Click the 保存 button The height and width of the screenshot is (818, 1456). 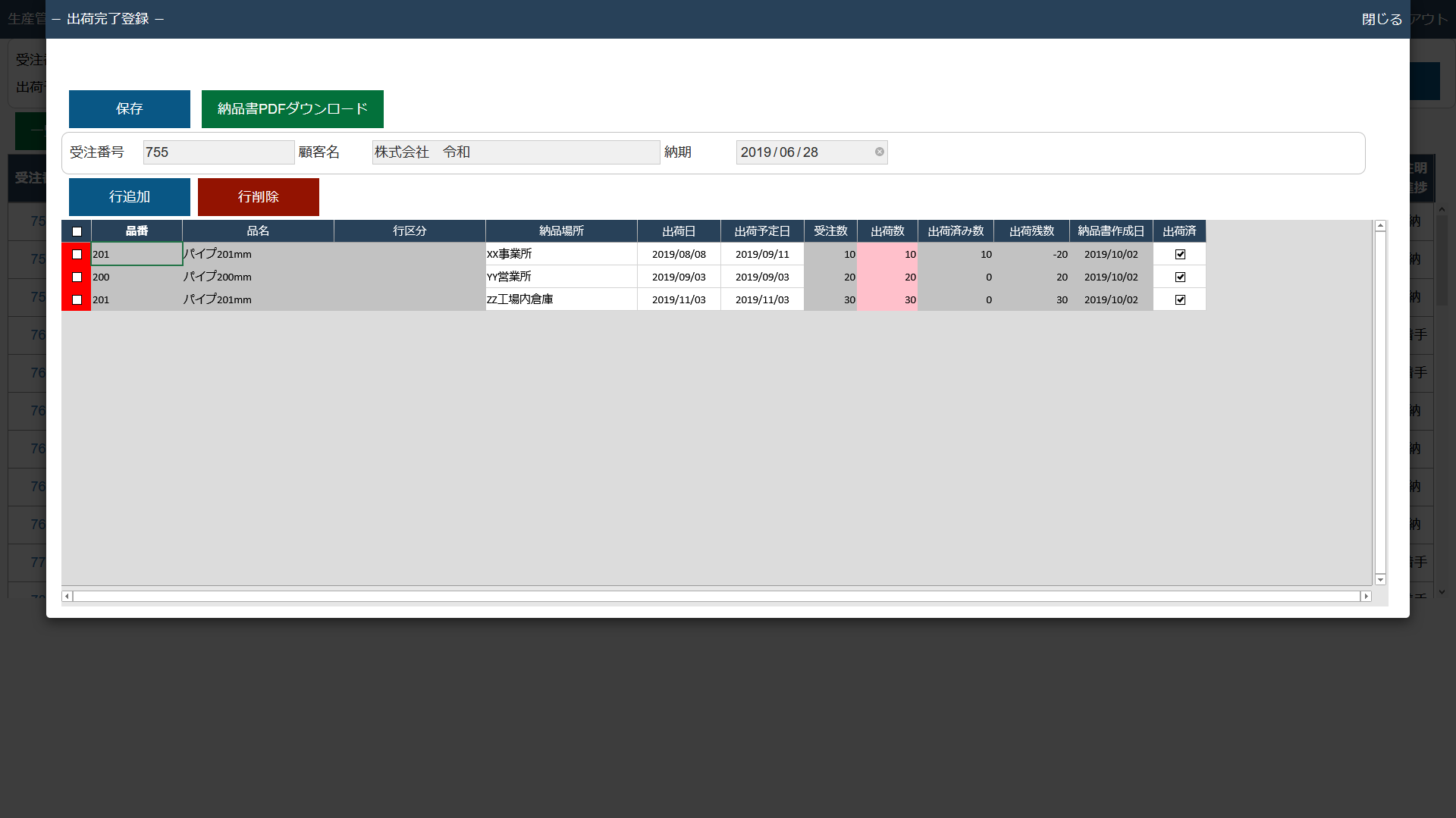[130, 109]
